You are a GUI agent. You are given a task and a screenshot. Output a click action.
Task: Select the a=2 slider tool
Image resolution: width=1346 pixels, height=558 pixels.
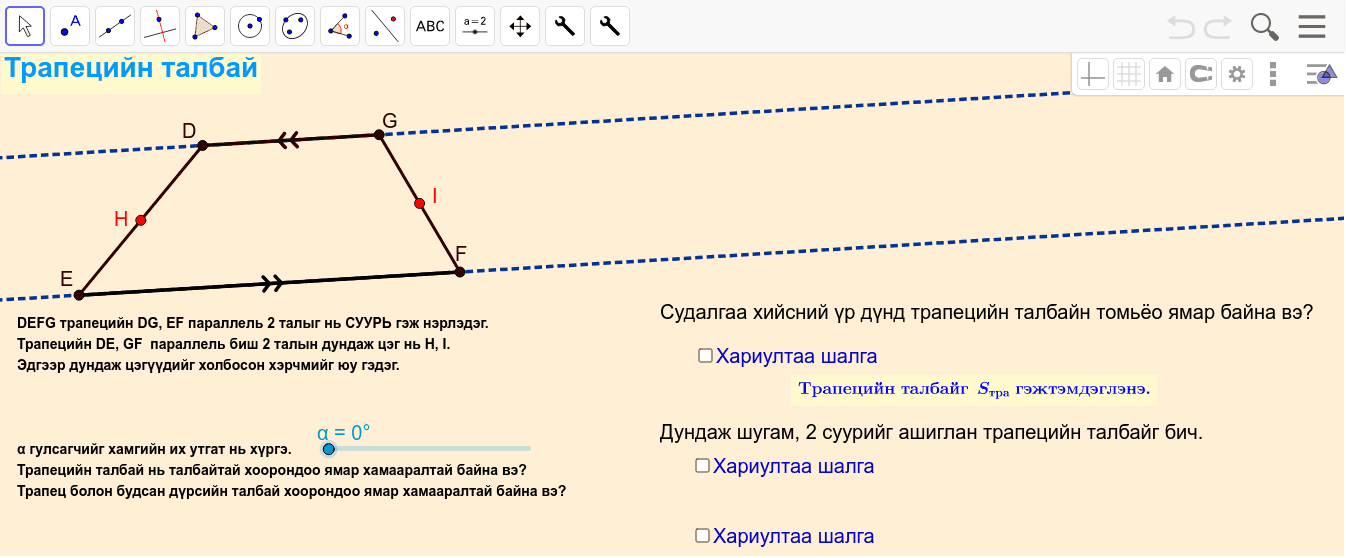pyautogui.click(x=475, y=26)
